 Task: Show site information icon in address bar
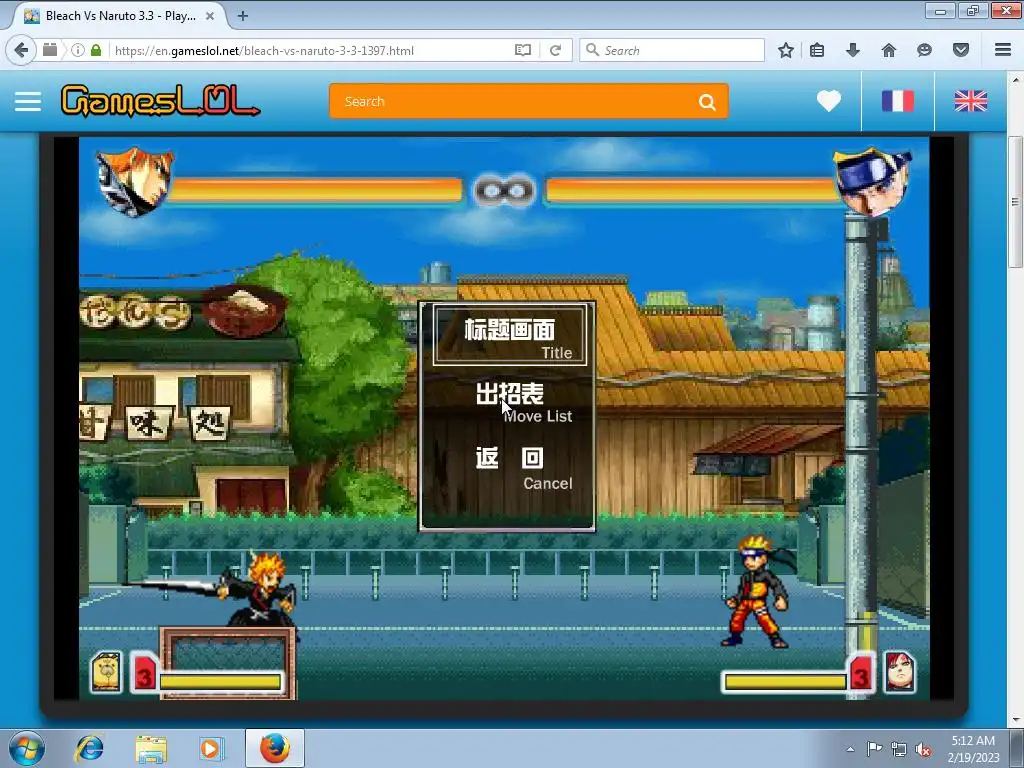click(x=77, y=50)
